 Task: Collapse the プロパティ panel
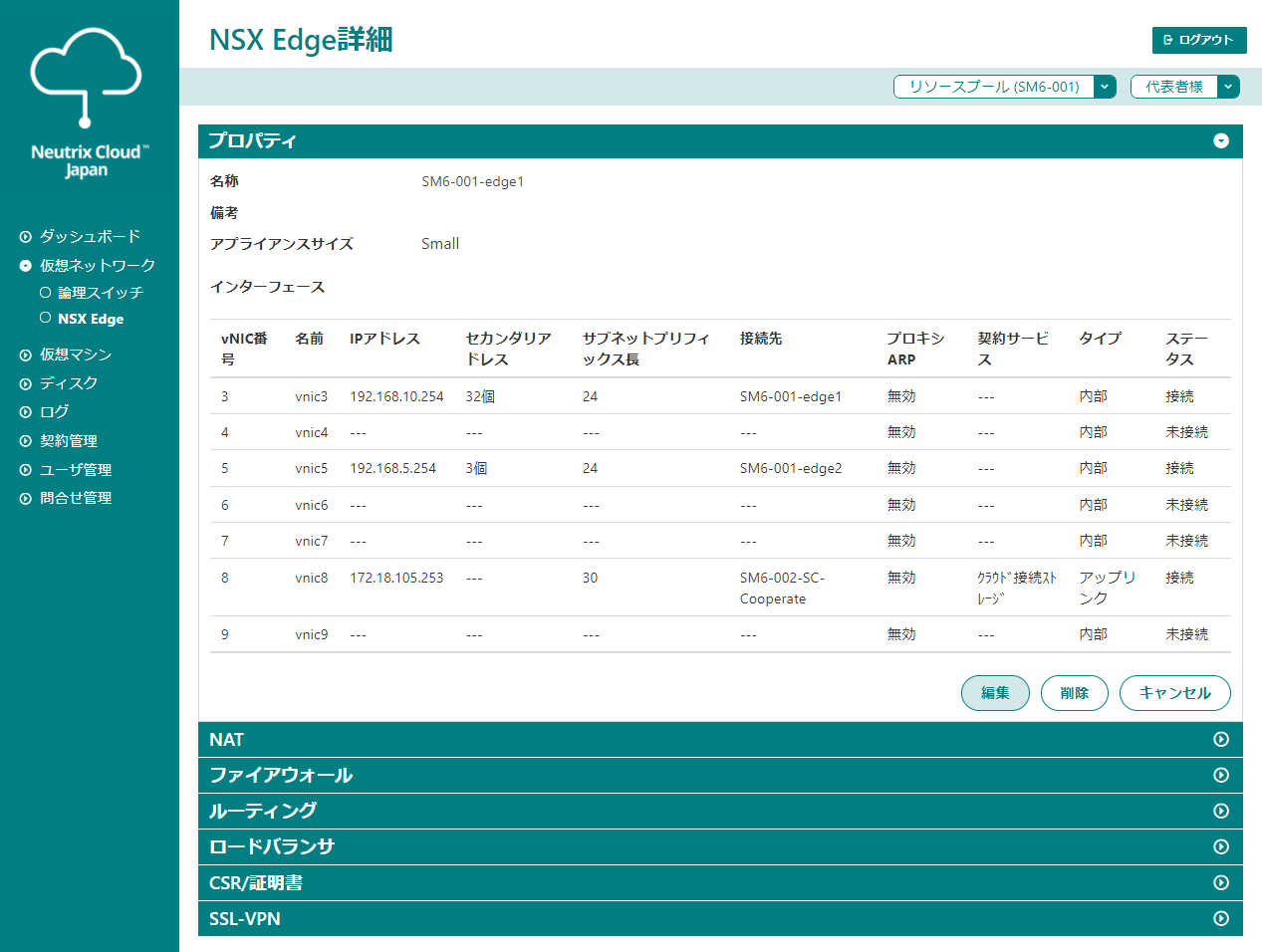(1221, 141)
